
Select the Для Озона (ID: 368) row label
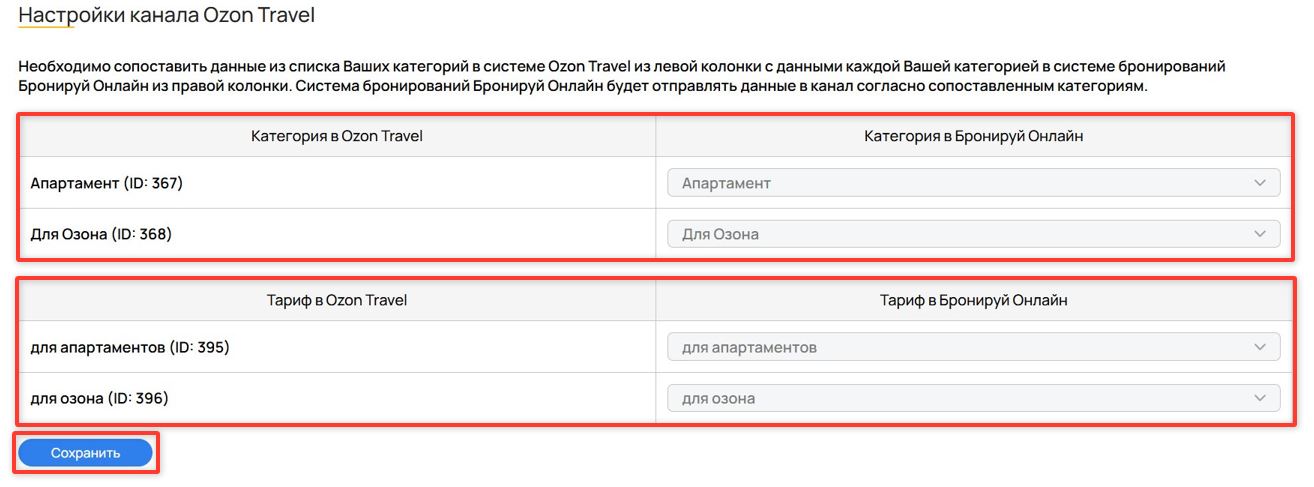[x=101, y=234]
